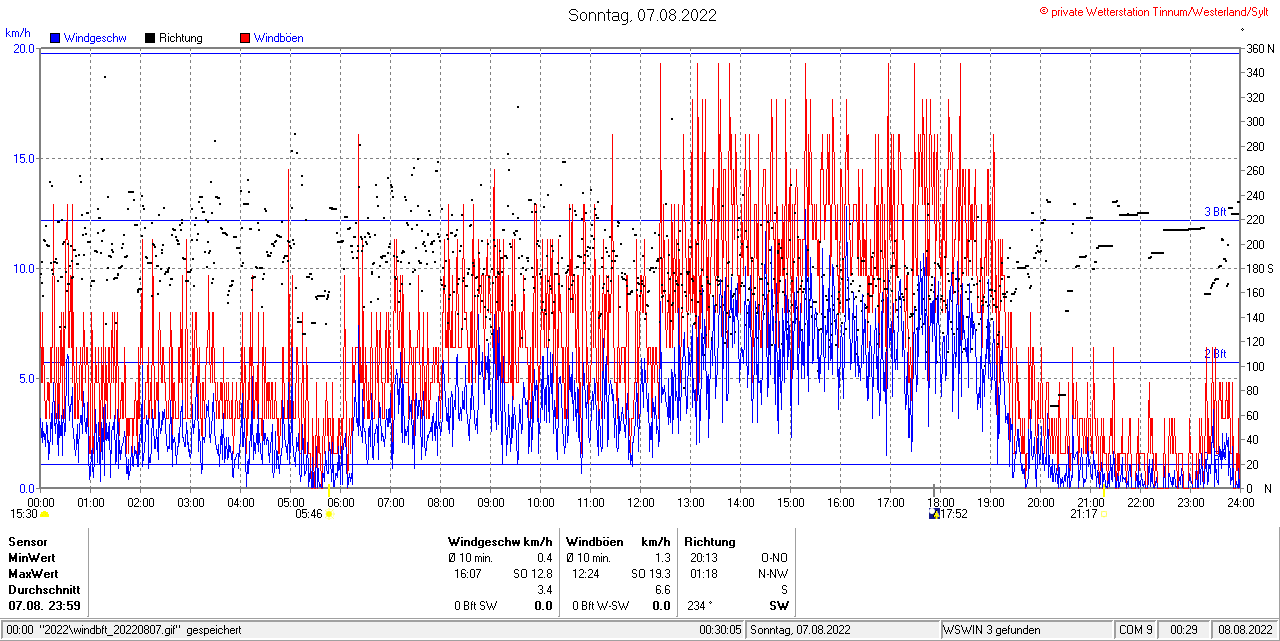Screen dimensions: 1280x641
Task: Click the Richtung column header in table
Action: (710, 542)
